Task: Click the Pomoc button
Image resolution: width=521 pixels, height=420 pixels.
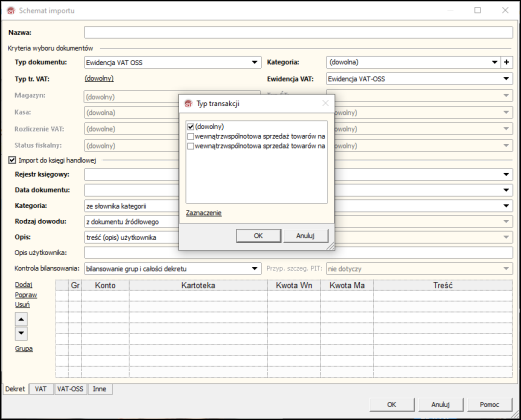Action: point(489,404)
